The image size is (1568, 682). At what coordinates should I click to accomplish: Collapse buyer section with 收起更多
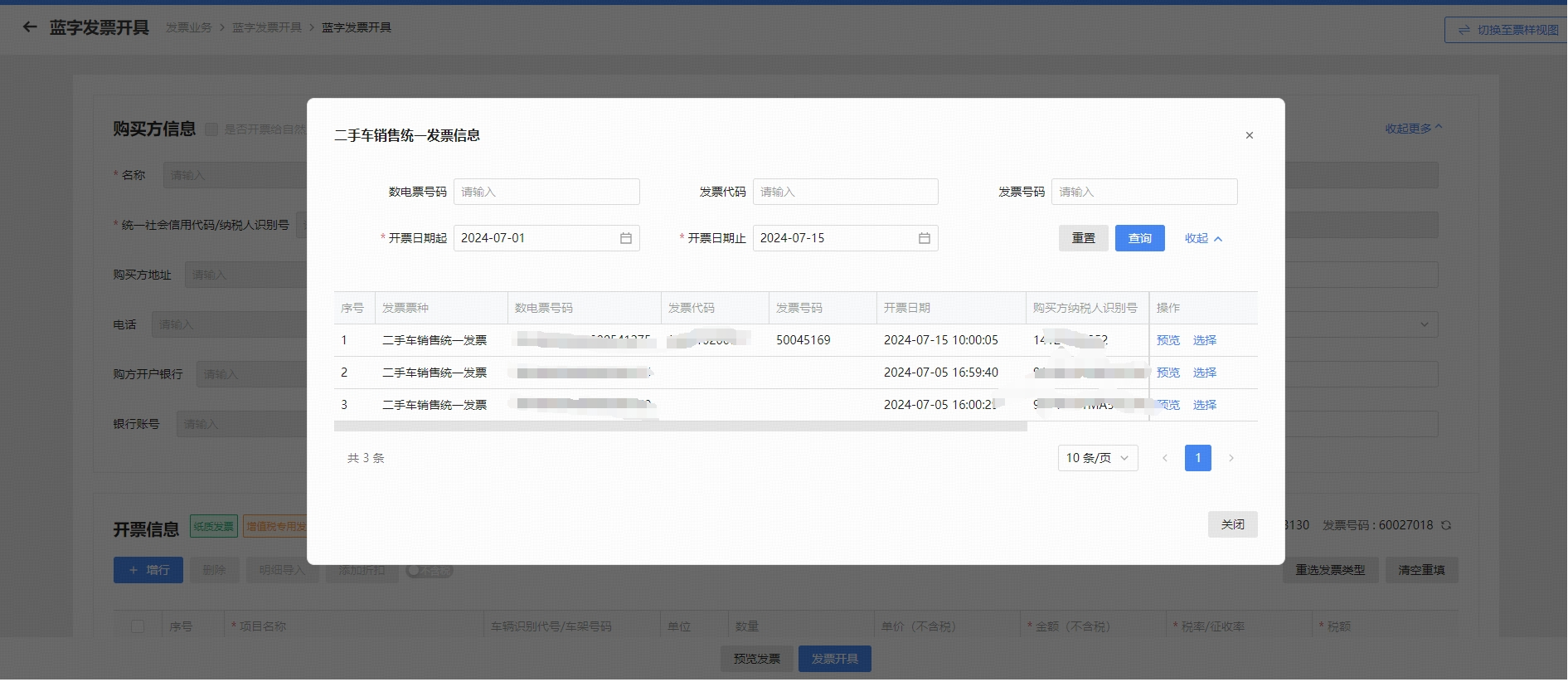(x=1413, y=129)
